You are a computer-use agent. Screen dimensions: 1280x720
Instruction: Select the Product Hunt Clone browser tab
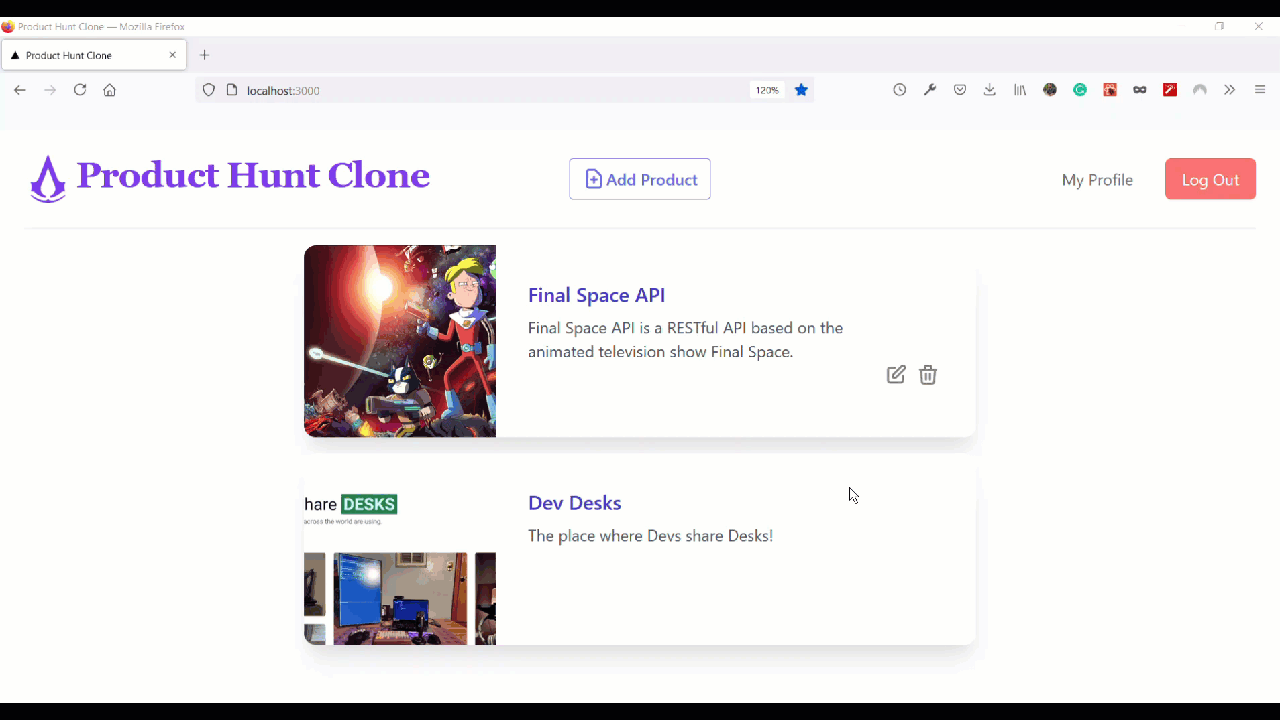point(94,55)
